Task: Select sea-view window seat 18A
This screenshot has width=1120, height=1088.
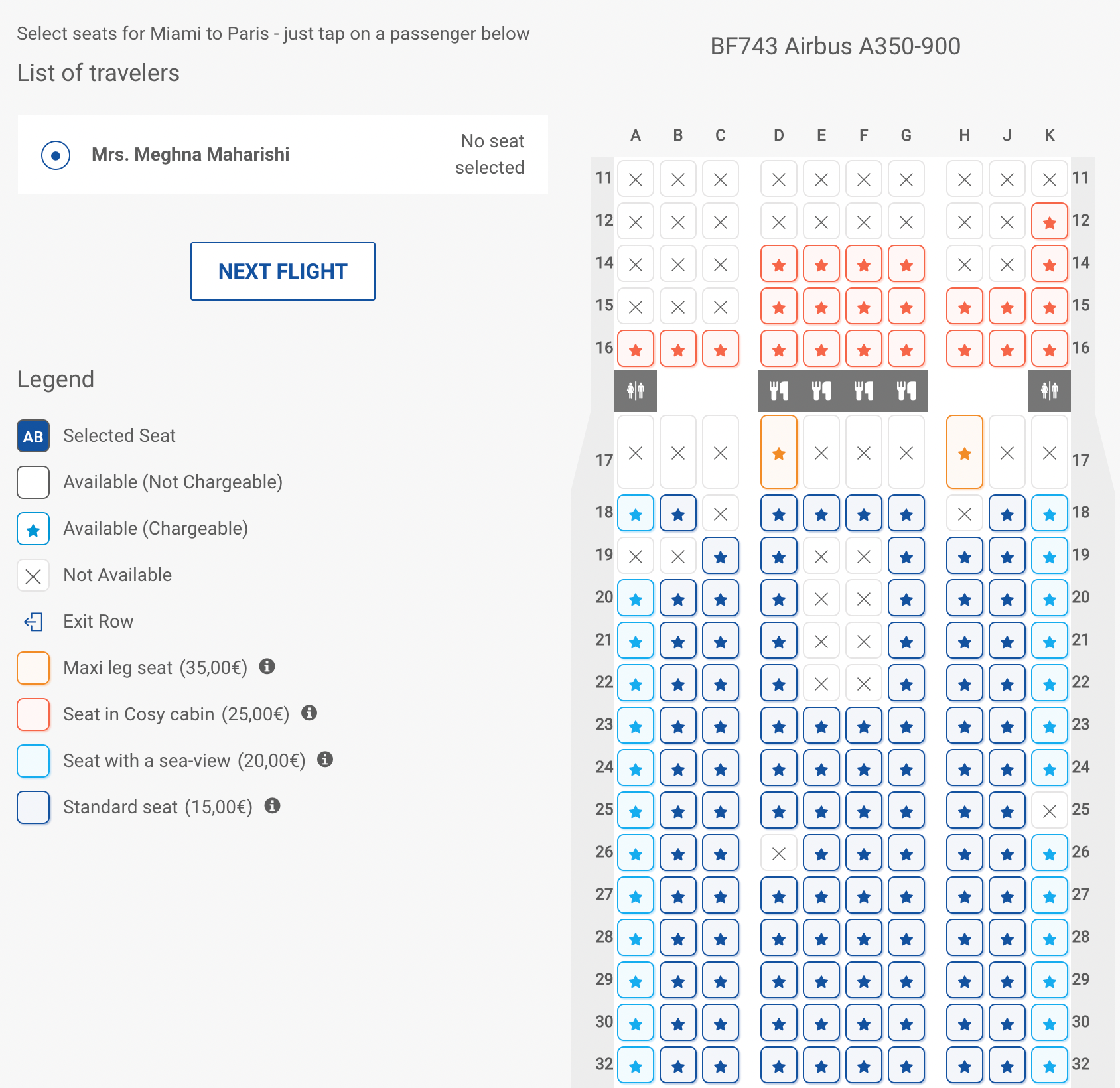Action: pyautogui.click(x=636, y=513)
